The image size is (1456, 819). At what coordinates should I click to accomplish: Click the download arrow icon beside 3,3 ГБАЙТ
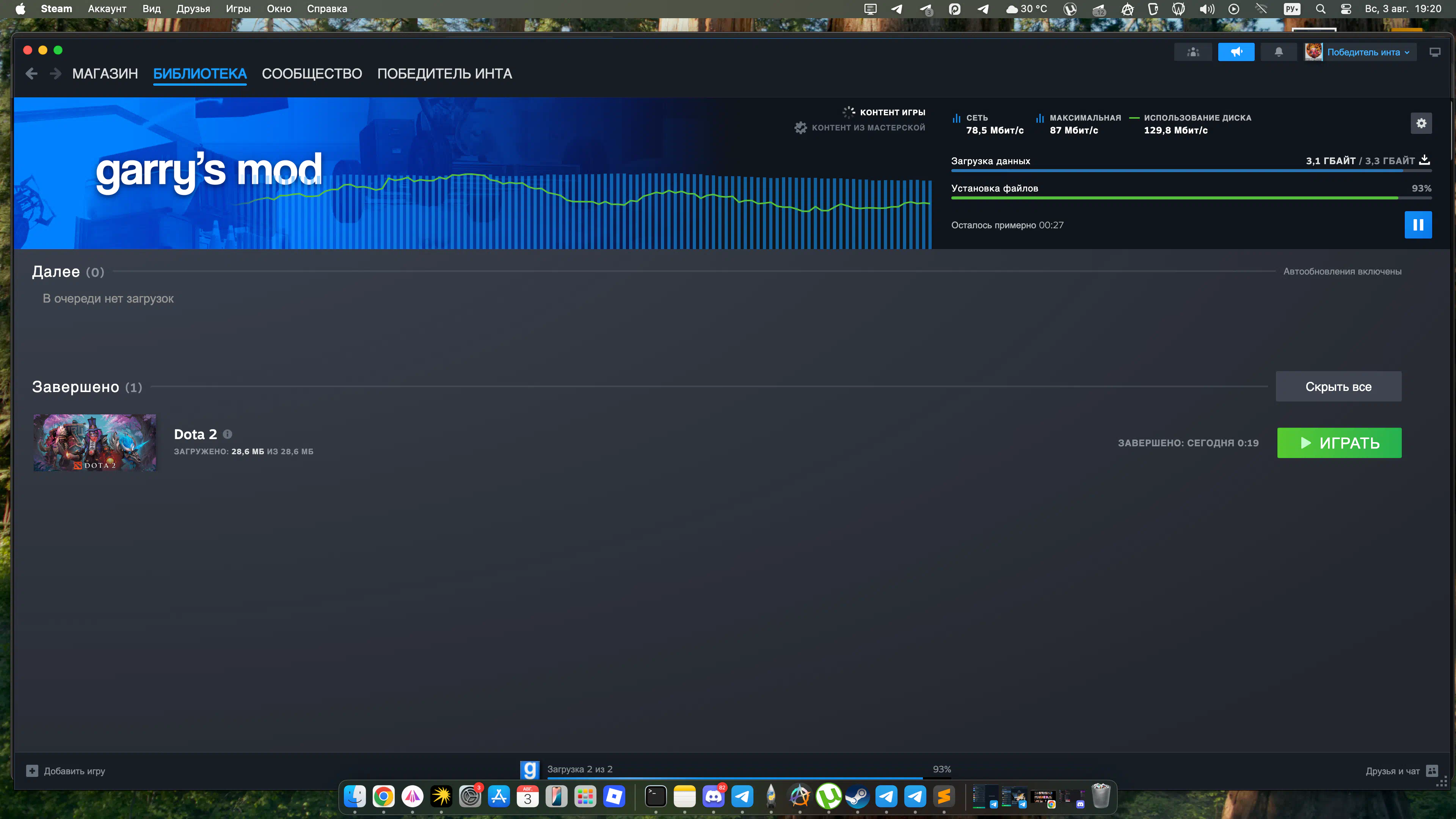click(1425, 160)
